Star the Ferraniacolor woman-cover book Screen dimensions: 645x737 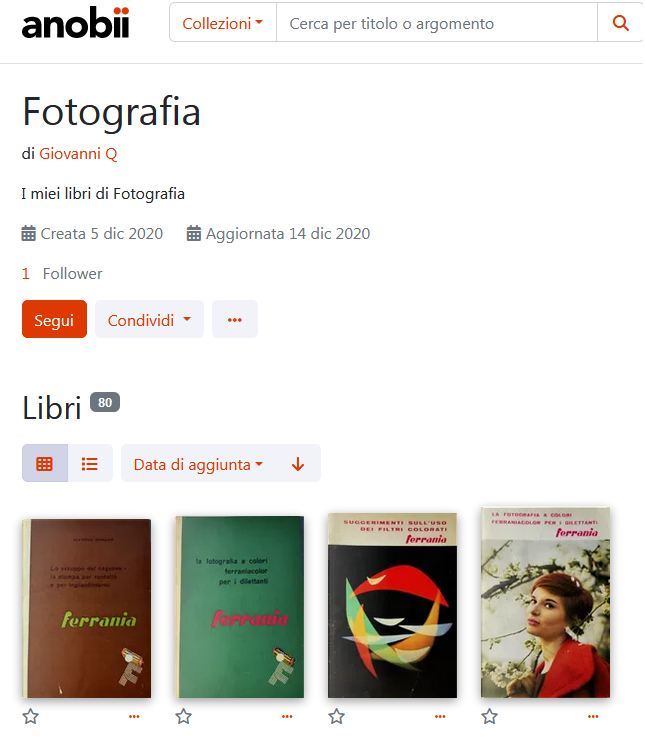pos(490,718)
